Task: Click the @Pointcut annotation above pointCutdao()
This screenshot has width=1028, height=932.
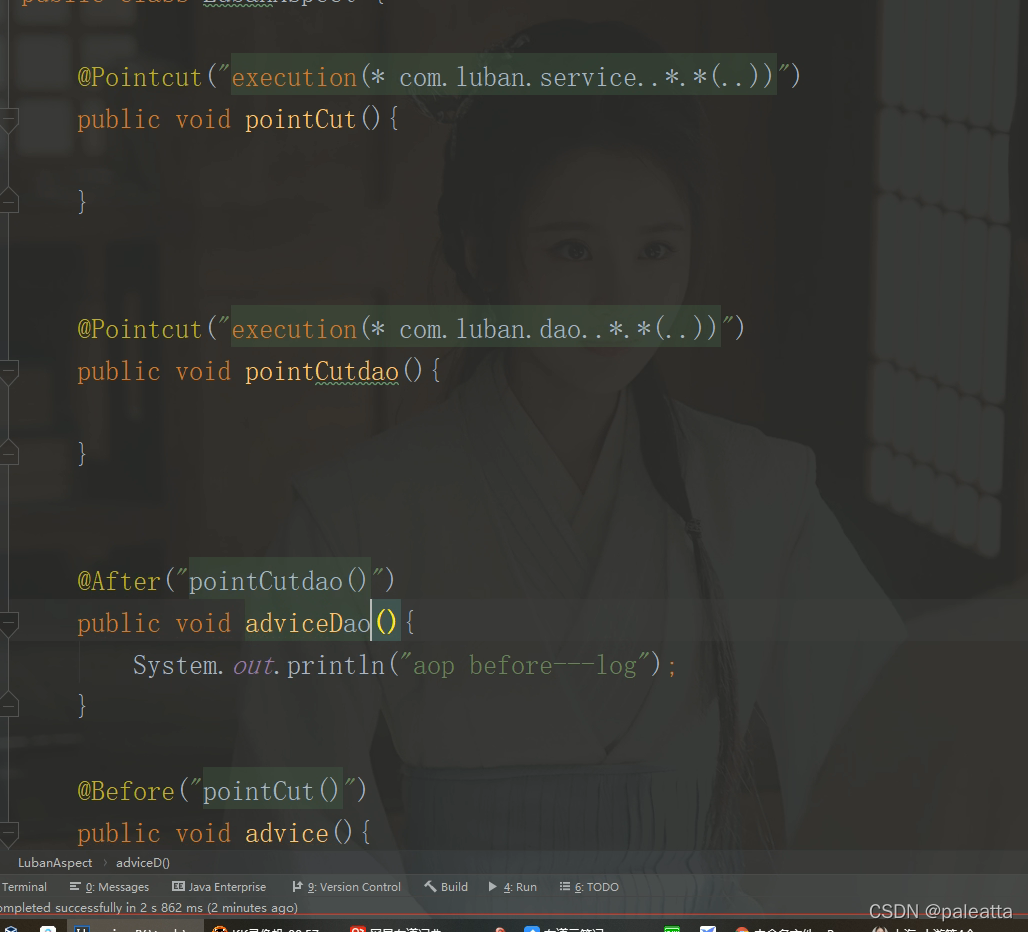Action: [x=139, y=329]
